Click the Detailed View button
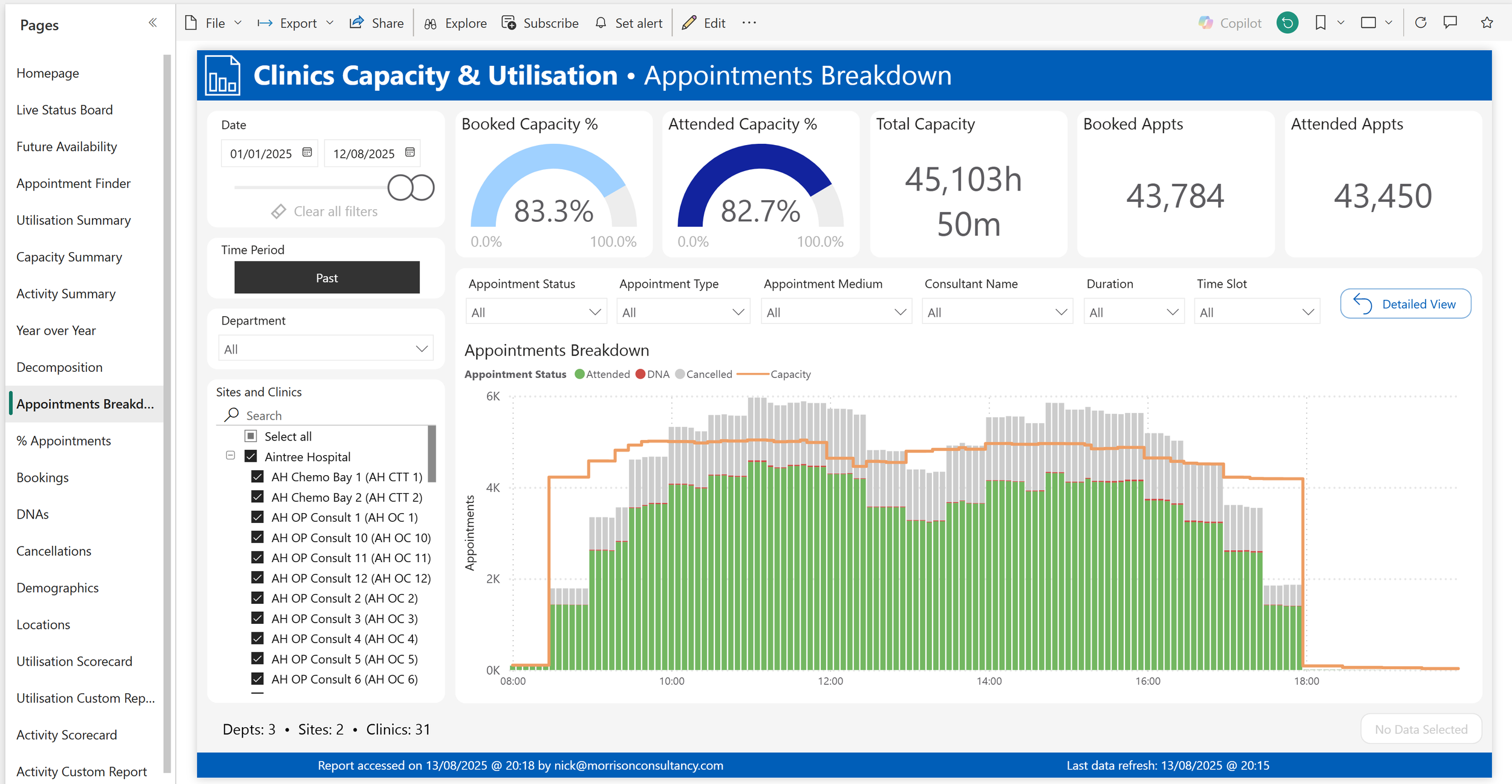 (1405, 304)
